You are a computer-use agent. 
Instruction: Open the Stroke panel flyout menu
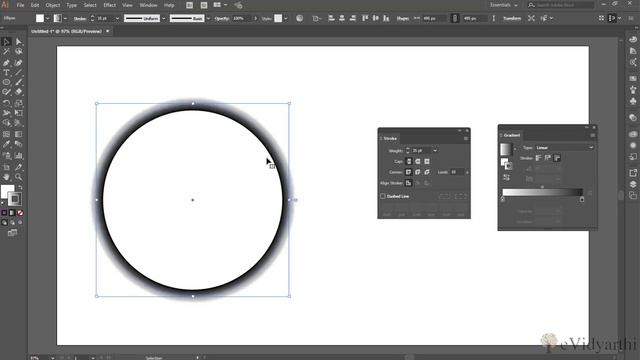coord(466,138)
